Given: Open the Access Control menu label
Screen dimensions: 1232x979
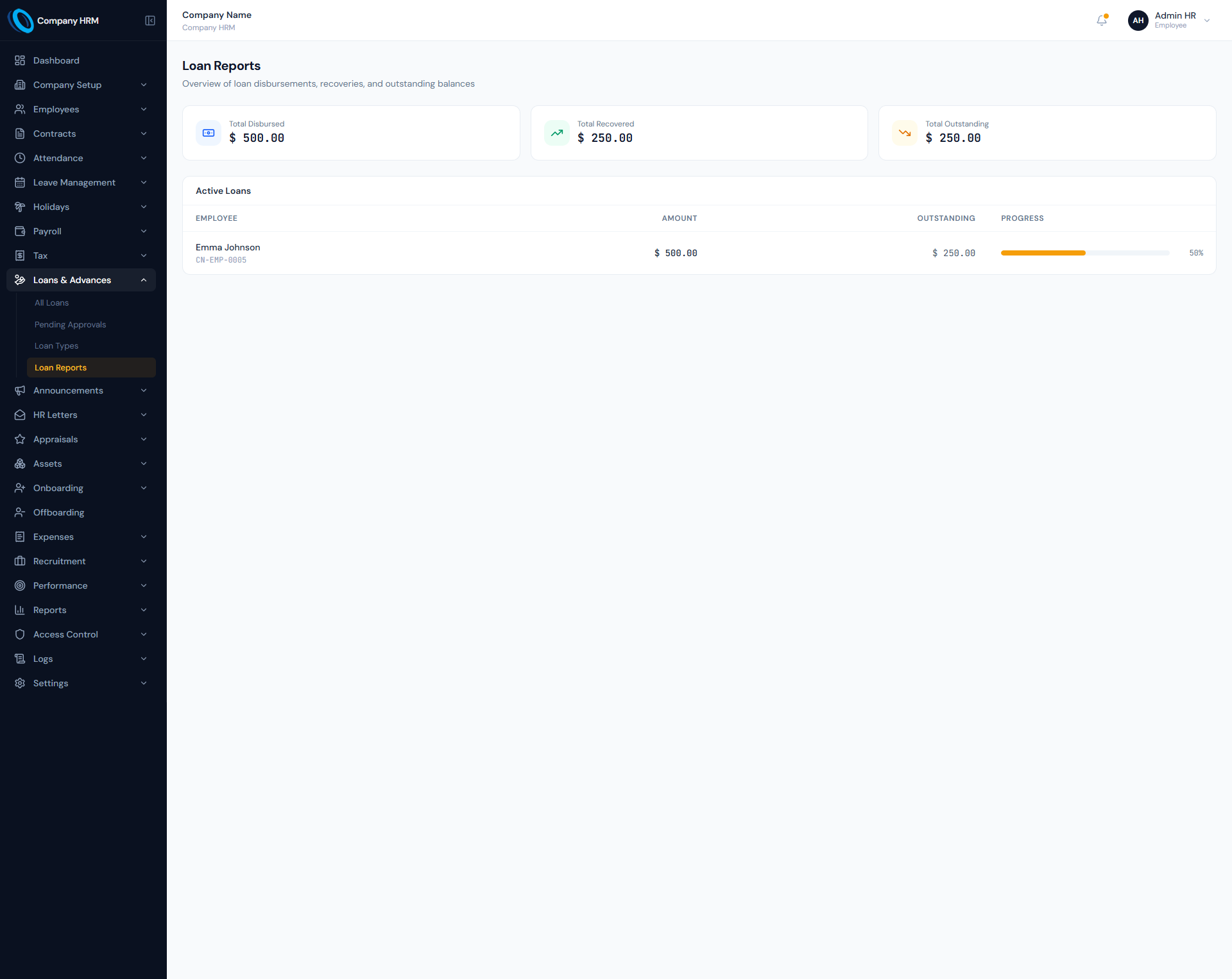Looking at the screenshot, I should (65, 634).
